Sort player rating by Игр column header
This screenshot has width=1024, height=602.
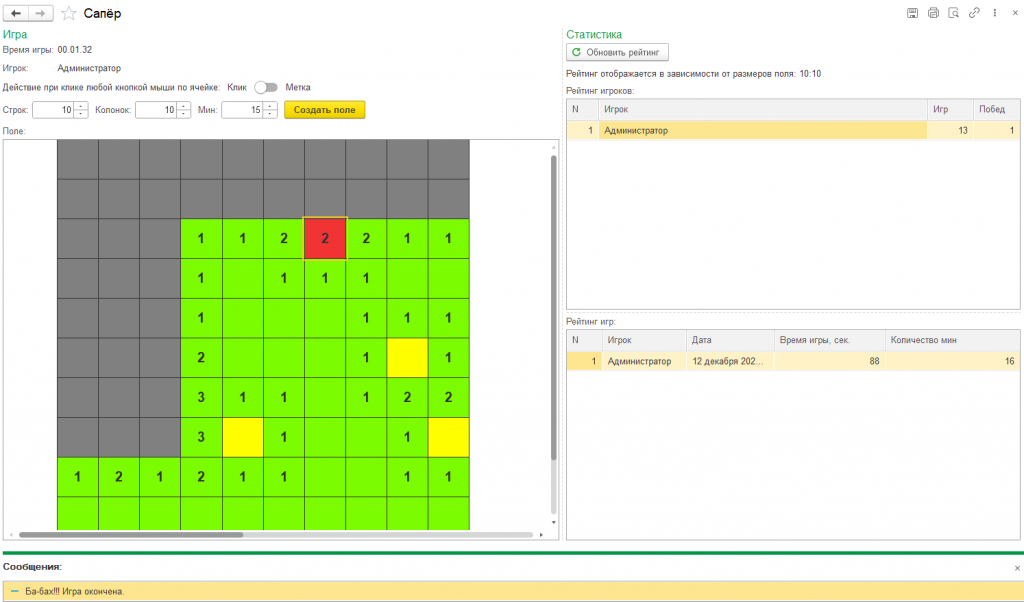click(950, 109)
